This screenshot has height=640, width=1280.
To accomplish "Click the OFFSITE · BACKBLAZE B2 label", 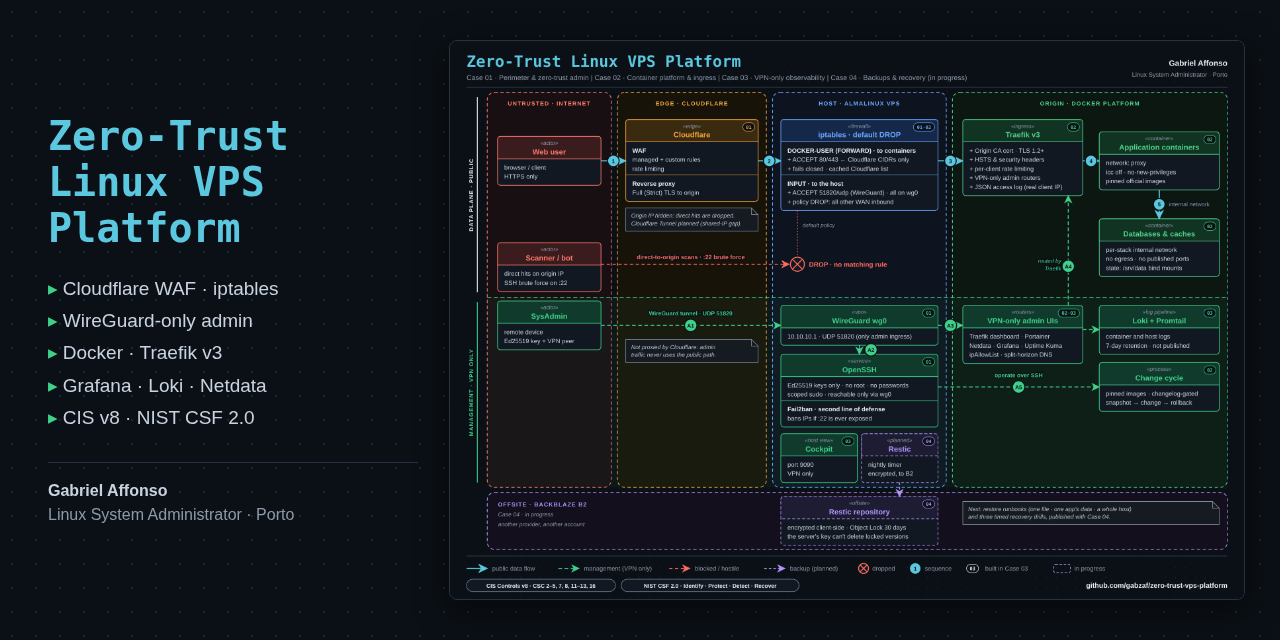I will (x=542, y=504).
